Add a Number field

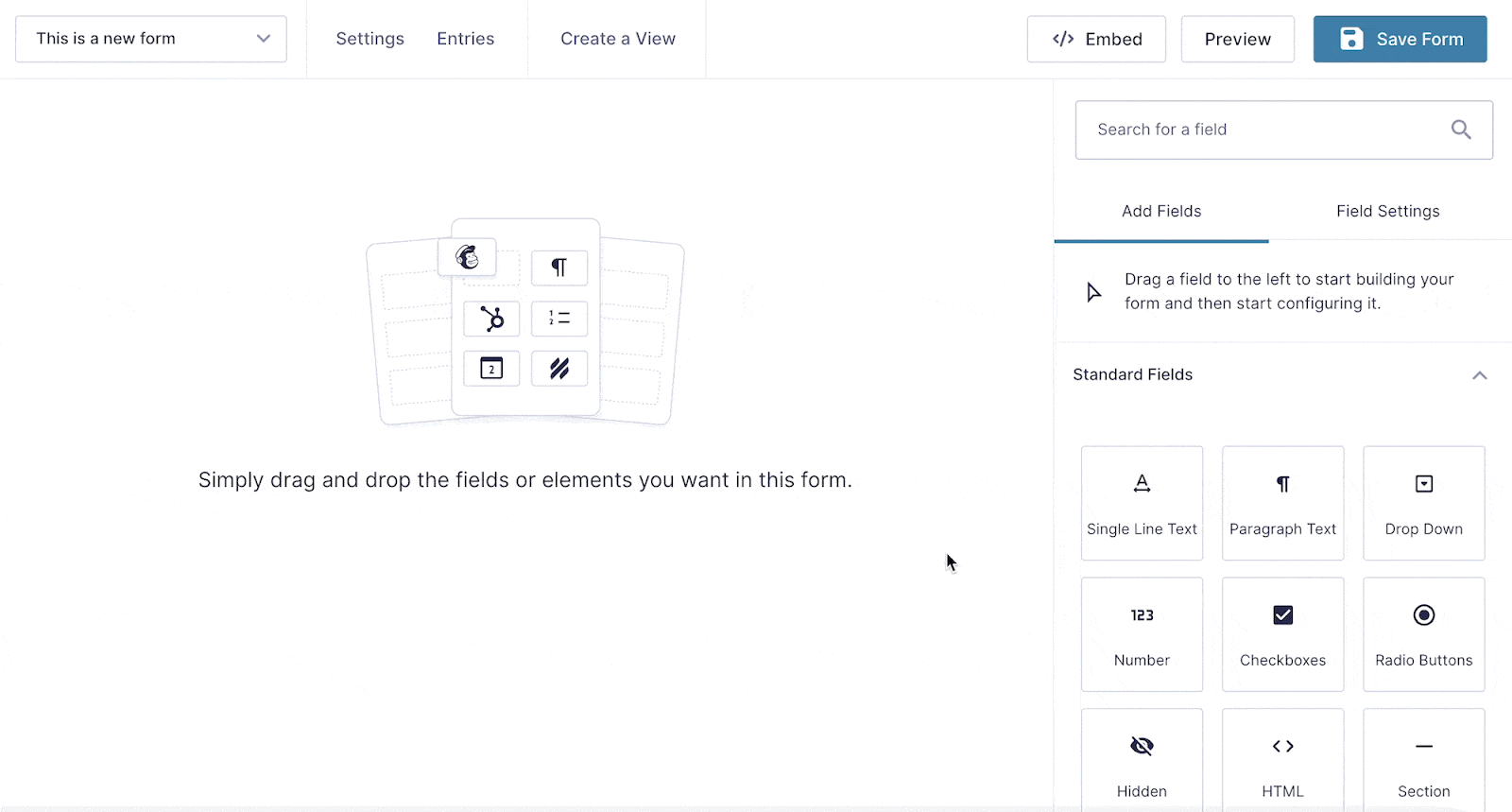coord(1142,634)
